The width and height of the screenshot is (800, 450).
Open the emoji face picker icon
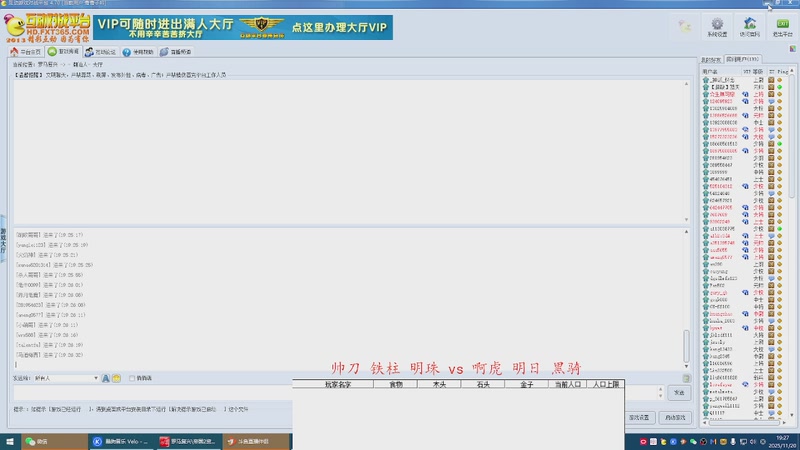116,378
